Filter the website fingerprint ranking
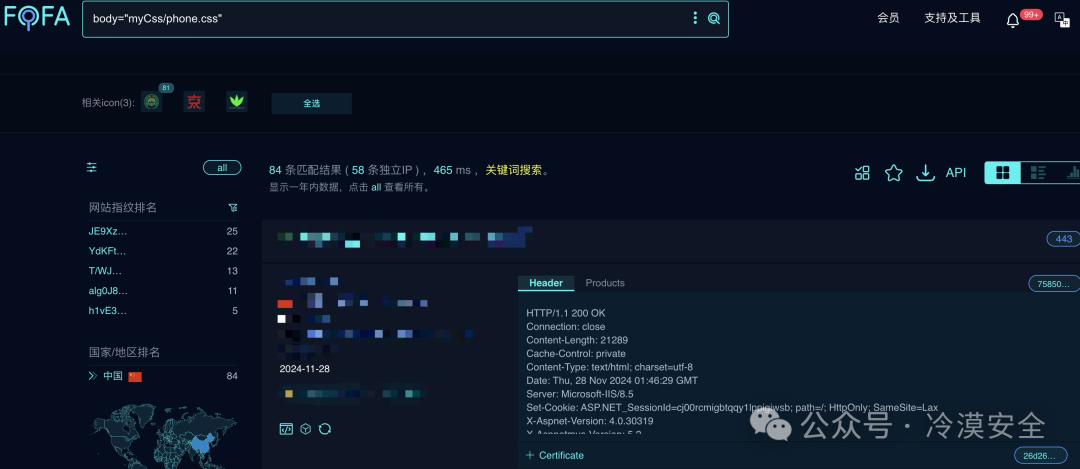 233,207
